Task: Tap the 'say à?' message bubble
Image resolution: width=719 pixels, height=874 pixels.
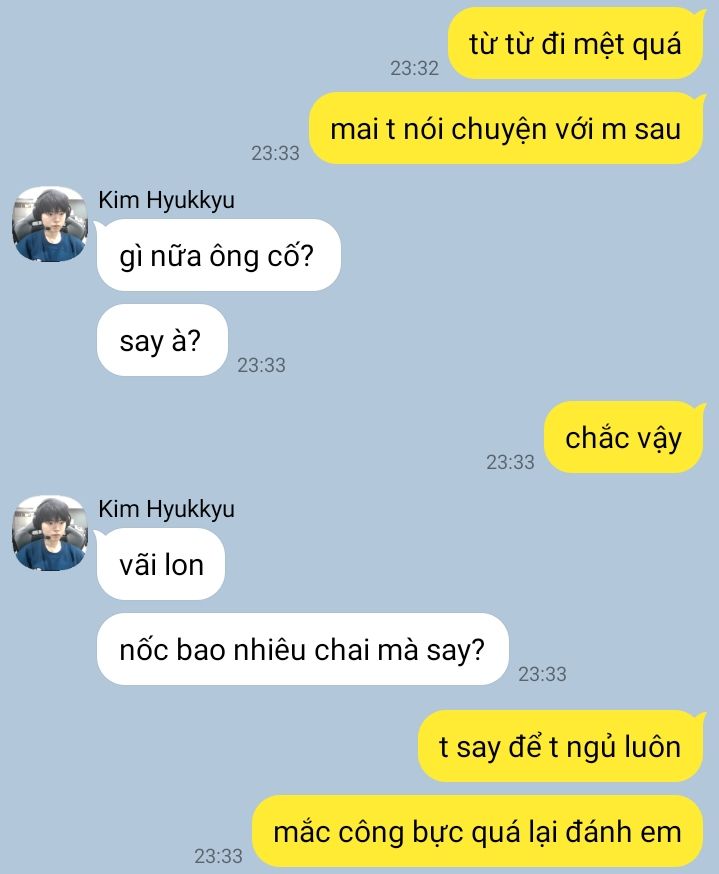Action: click(162, 340)
